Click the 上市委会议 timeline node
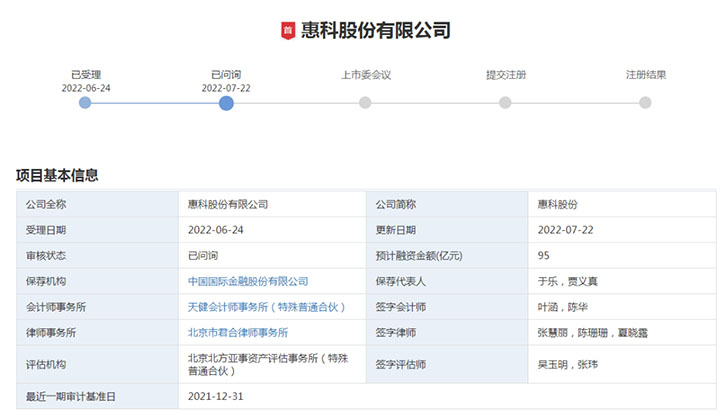 tap(365, 103)
